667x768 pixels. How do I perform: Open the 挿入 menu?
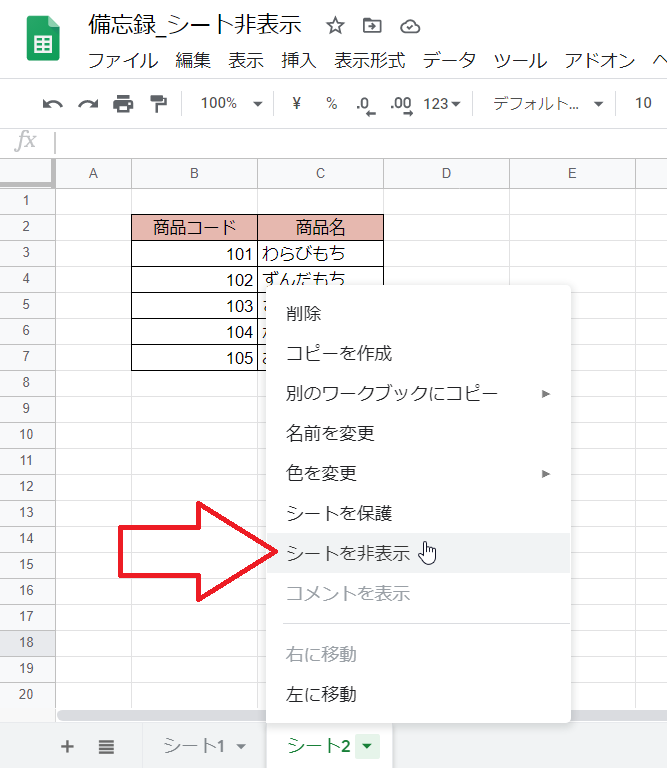click(299, 61)
